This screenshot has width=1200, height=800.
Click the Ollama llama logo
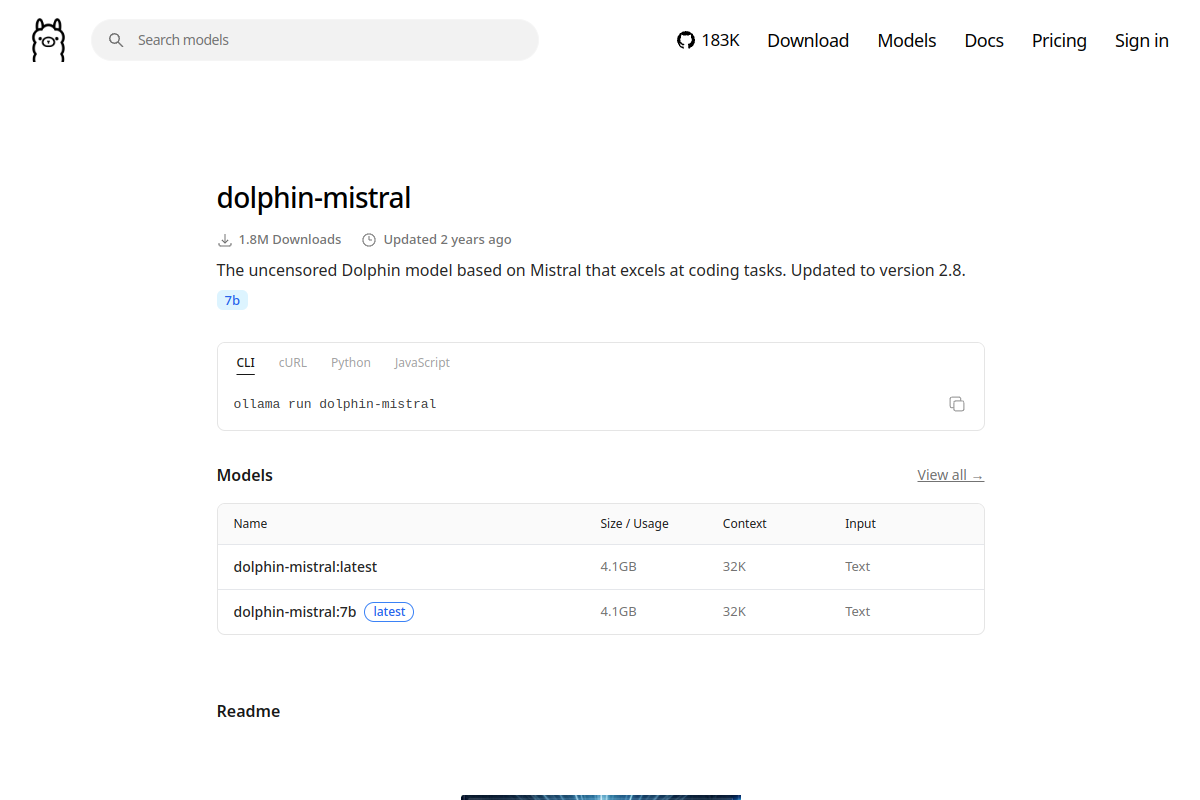[x=48, y=40]
